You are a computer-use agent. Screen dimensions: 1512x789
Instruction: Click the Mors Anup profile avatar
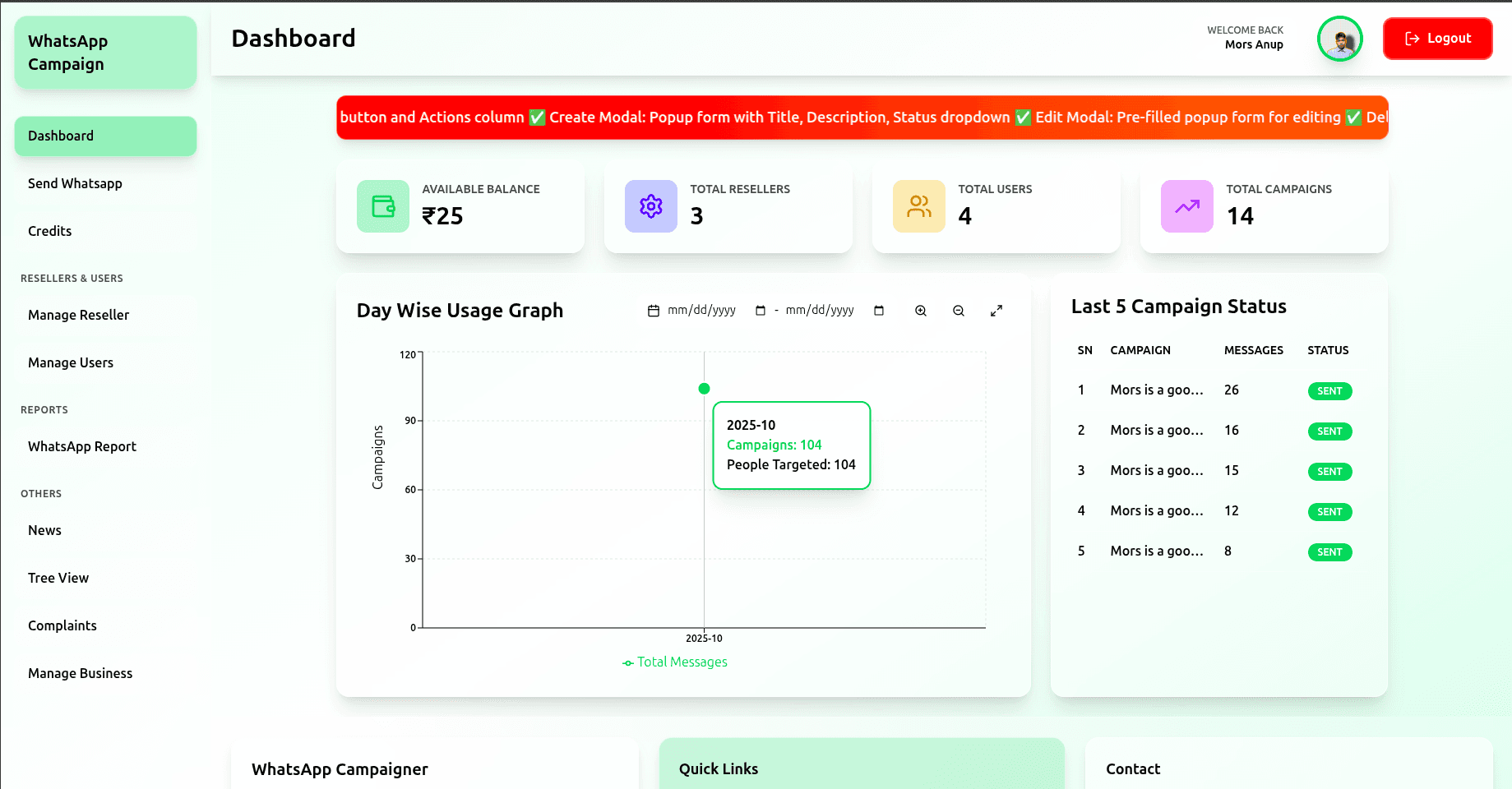[x=1339, y=39]
